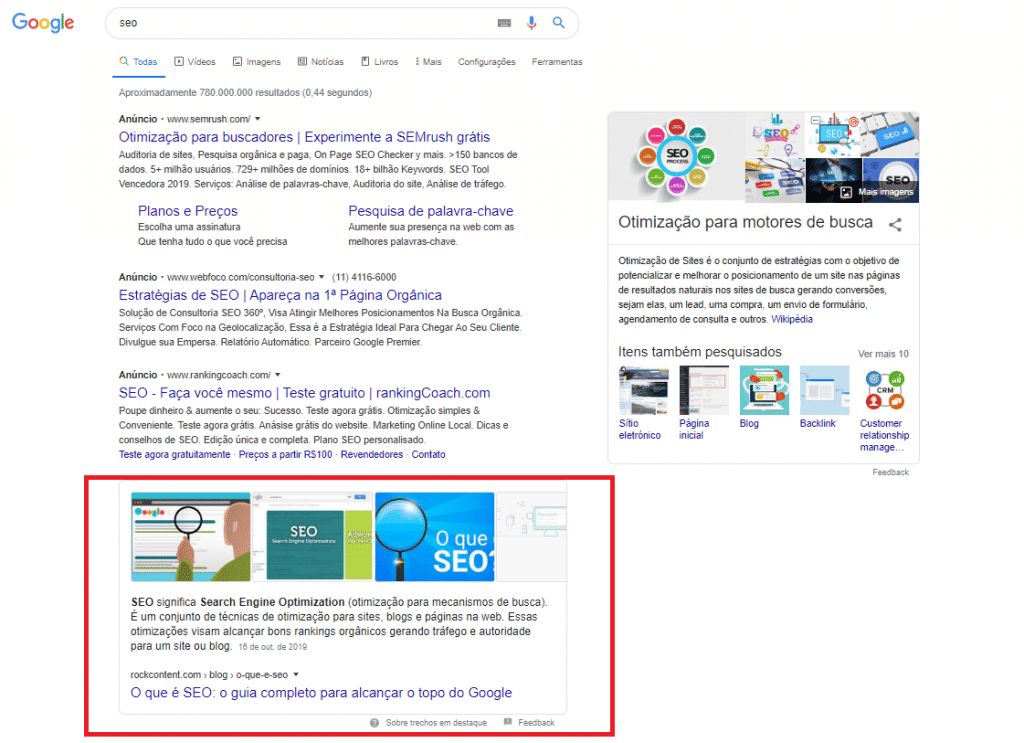Image resolution: width=1024 pixels, height=743 pixels.
Task: Click the Aproximadamente 780.000.000 resultados text
Action: (245, 93)
